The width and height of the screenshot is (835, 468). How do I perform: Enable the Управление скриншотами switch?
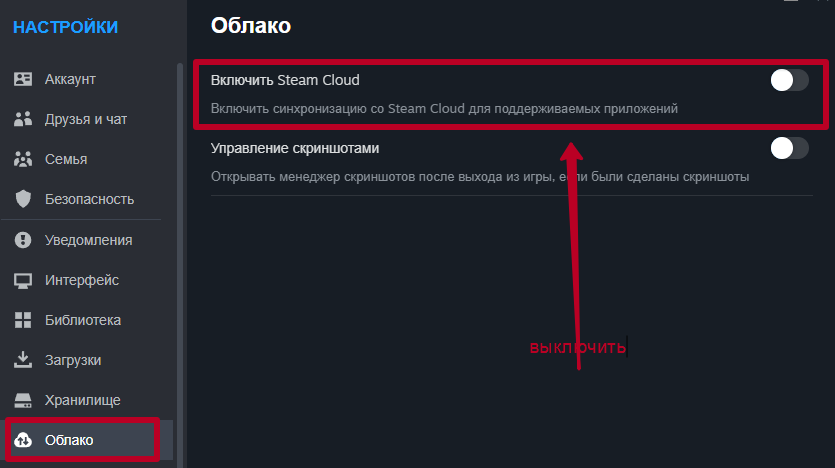coord(789,148)
